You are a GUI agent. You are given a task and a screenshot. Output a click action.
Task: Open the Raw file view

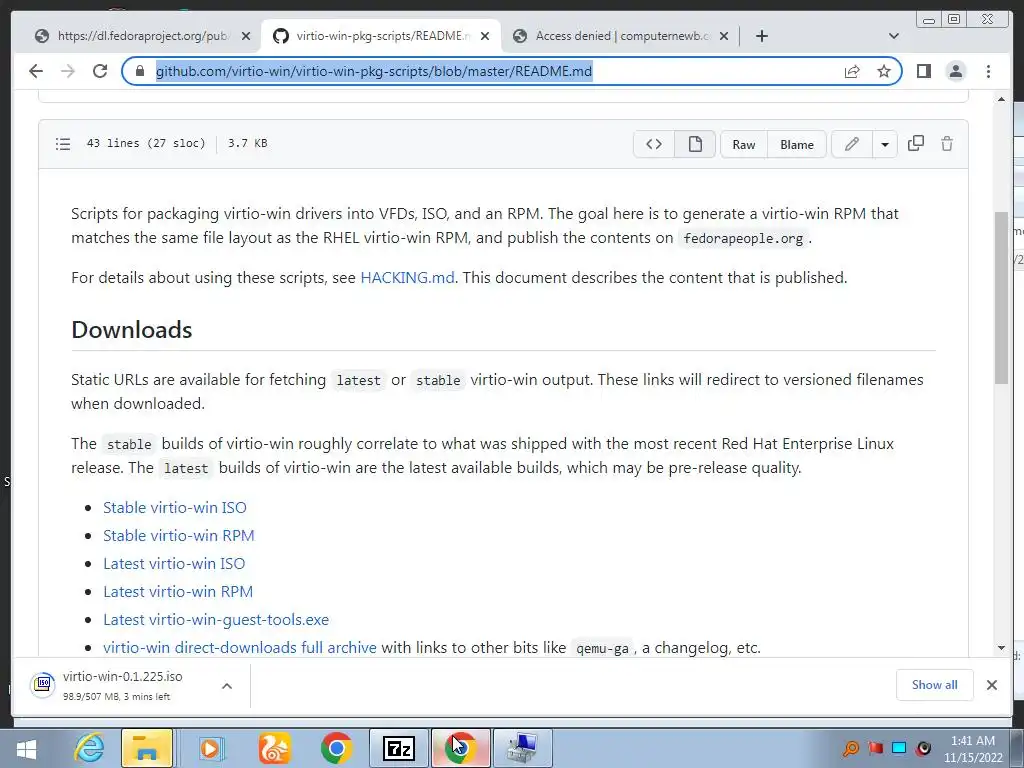(x=744, y=144)
